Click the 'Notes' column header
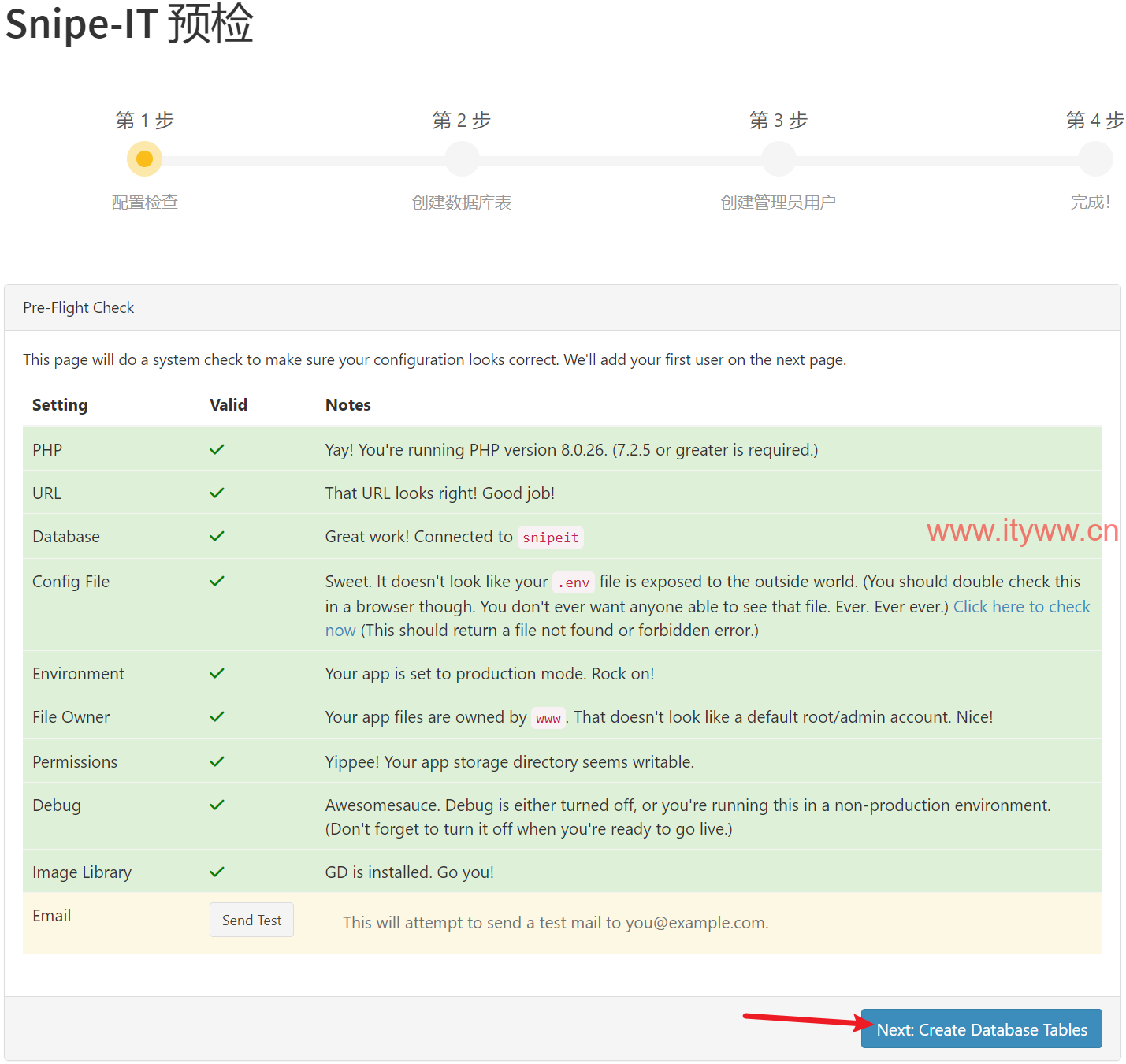This screenshot has height=1064, width=1126. coord(348,405)
